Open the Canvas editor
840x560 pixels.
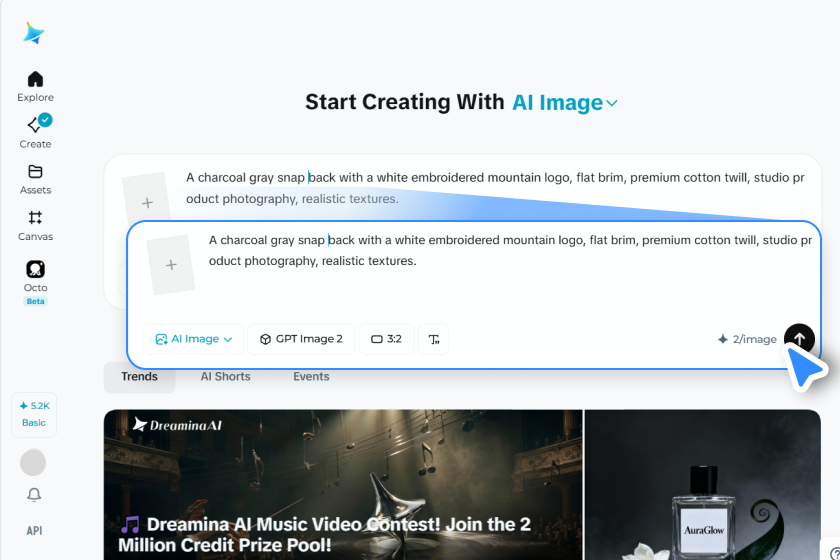(35, 226)
